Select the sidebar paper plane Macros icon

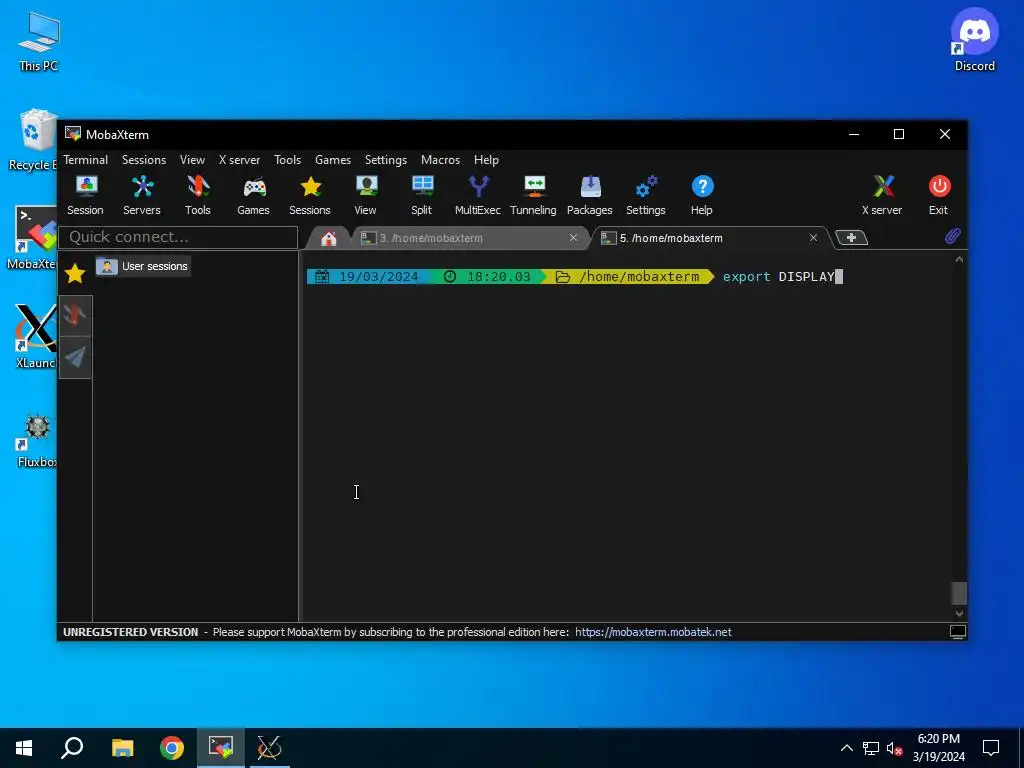[x=75, y=357]
